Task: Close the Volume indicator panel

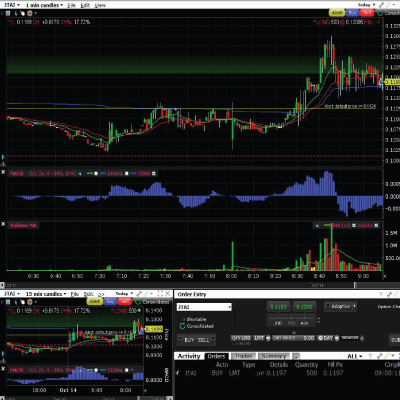Action: (x=3, y=224)
